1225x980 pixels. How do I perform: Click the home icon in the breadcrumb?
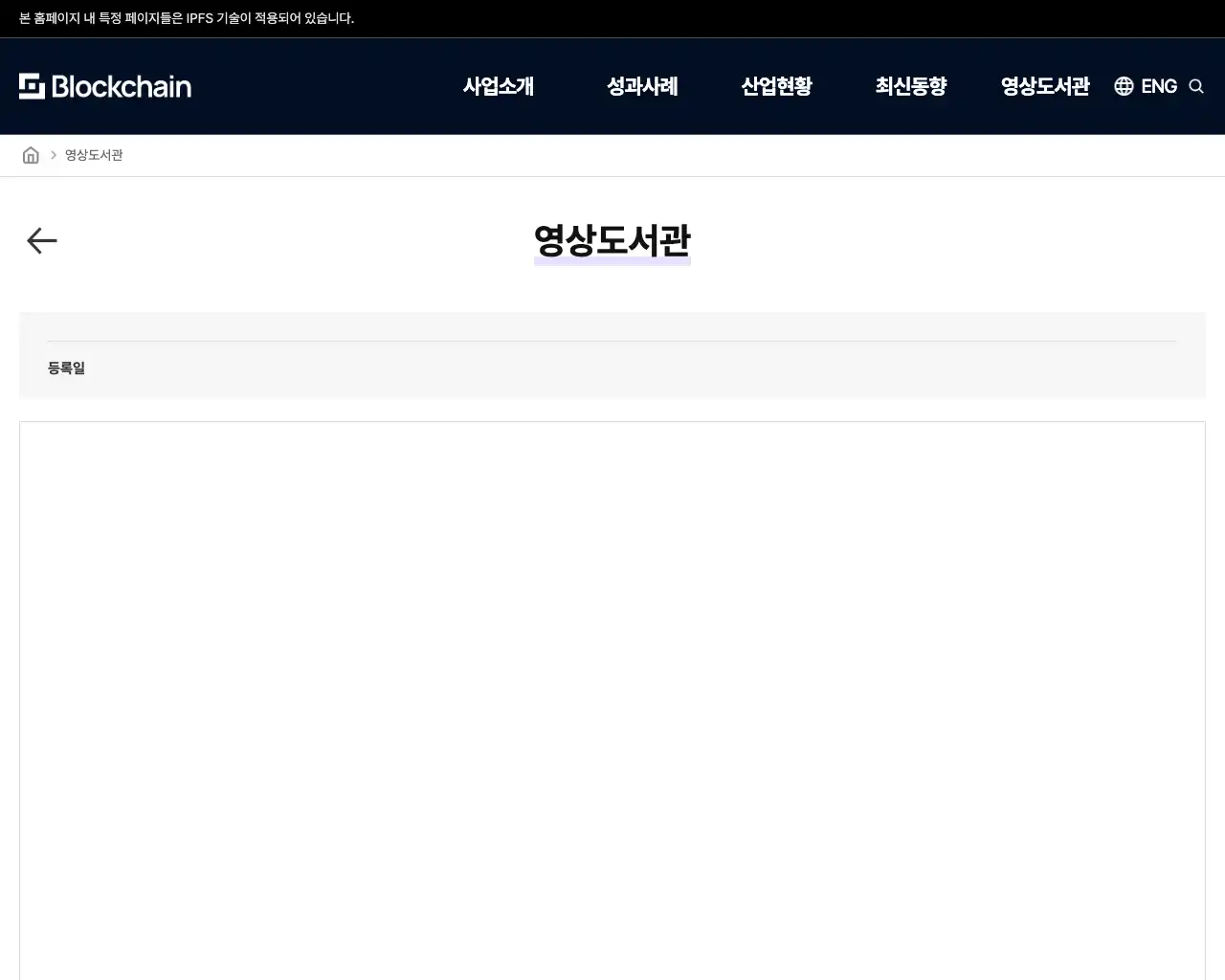(x=31, y=154)
